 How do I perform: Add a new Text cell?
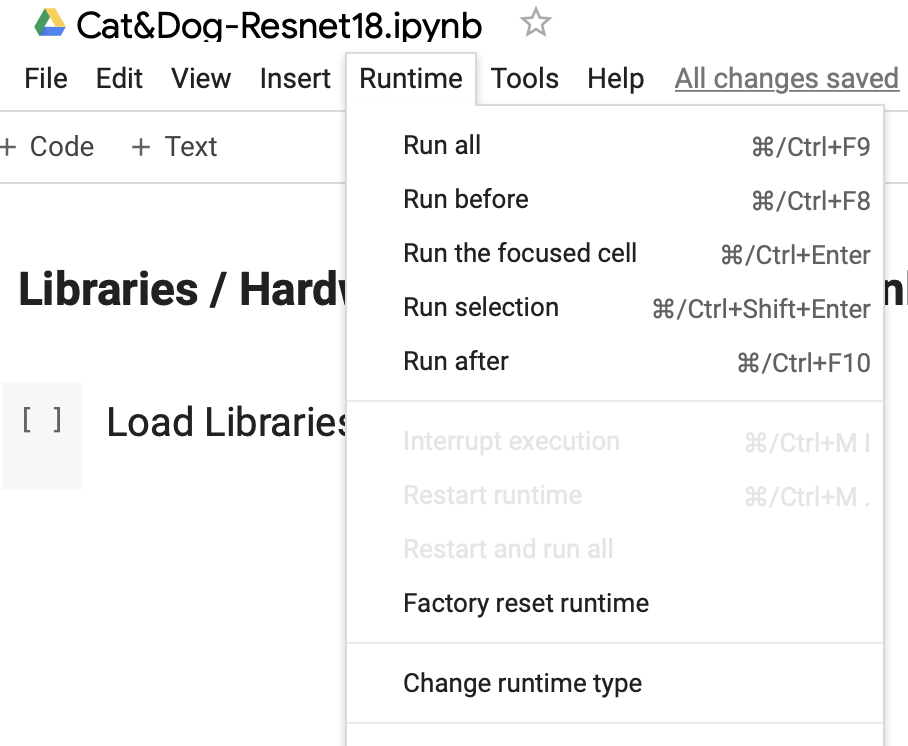coord(175,147)
